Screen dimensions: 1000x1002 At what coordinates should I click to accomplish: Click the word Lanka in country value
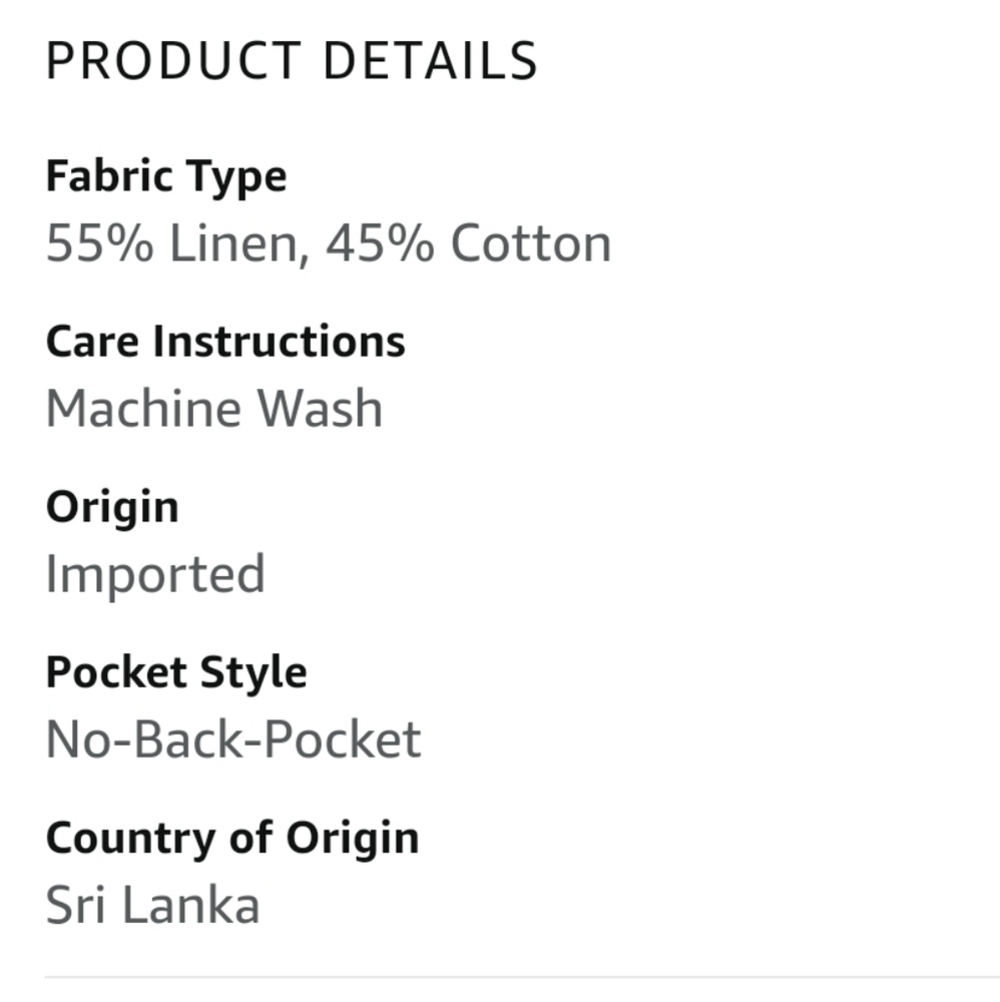click(190, 905)
